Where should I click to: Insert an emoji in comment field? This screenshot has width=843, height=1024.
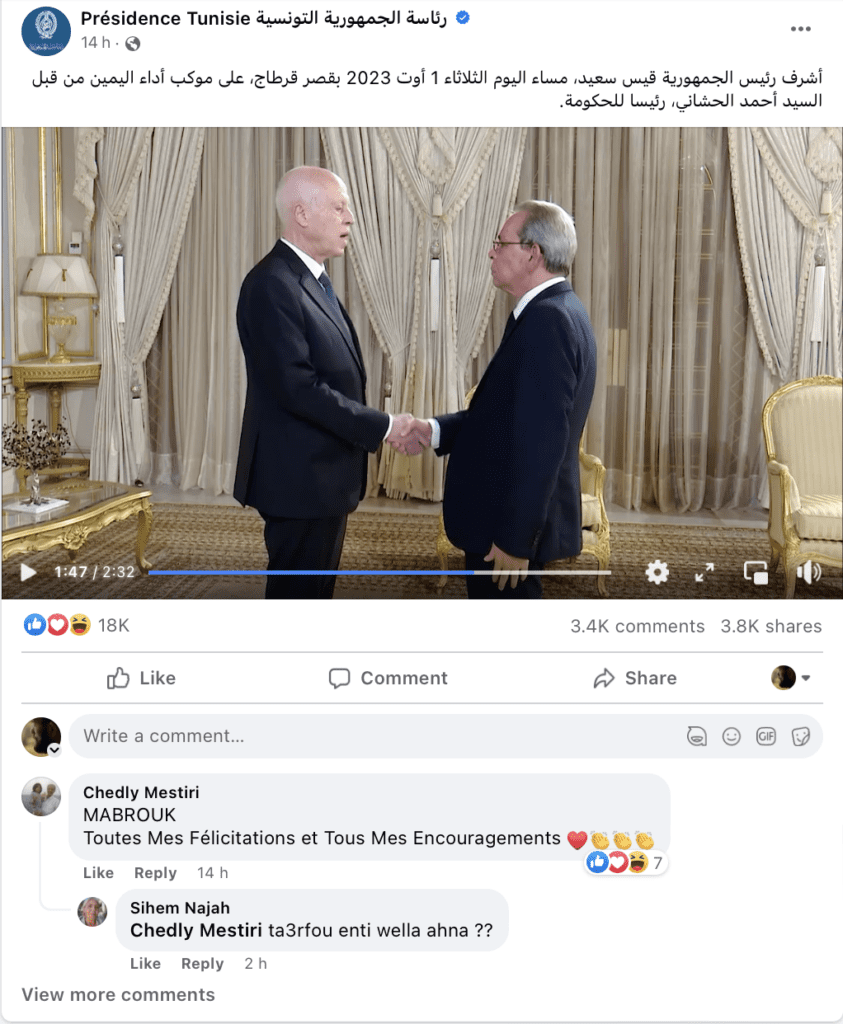click(x=731, y=737)
